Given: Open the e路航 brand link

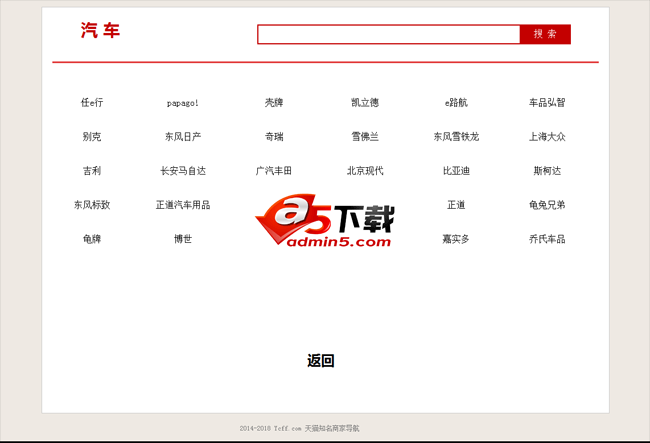Looking at the screenshot, I should 456,102.
